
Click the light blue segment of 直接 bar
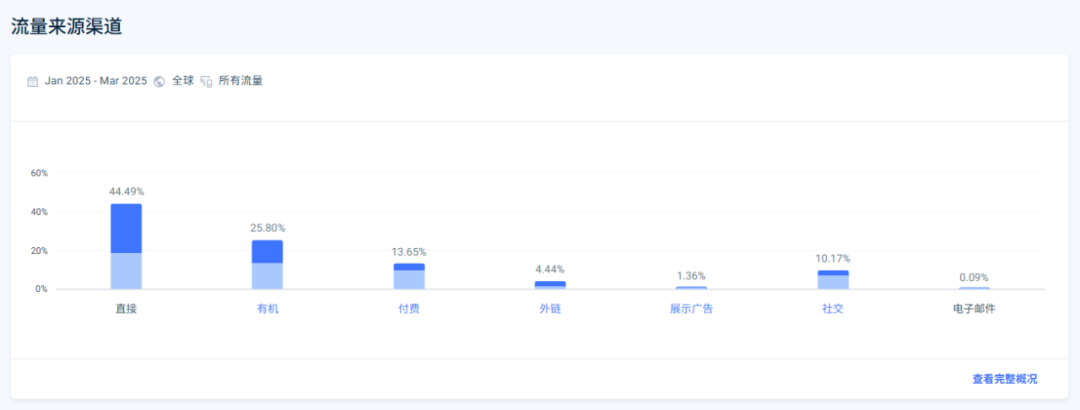(x=126, y=271)
